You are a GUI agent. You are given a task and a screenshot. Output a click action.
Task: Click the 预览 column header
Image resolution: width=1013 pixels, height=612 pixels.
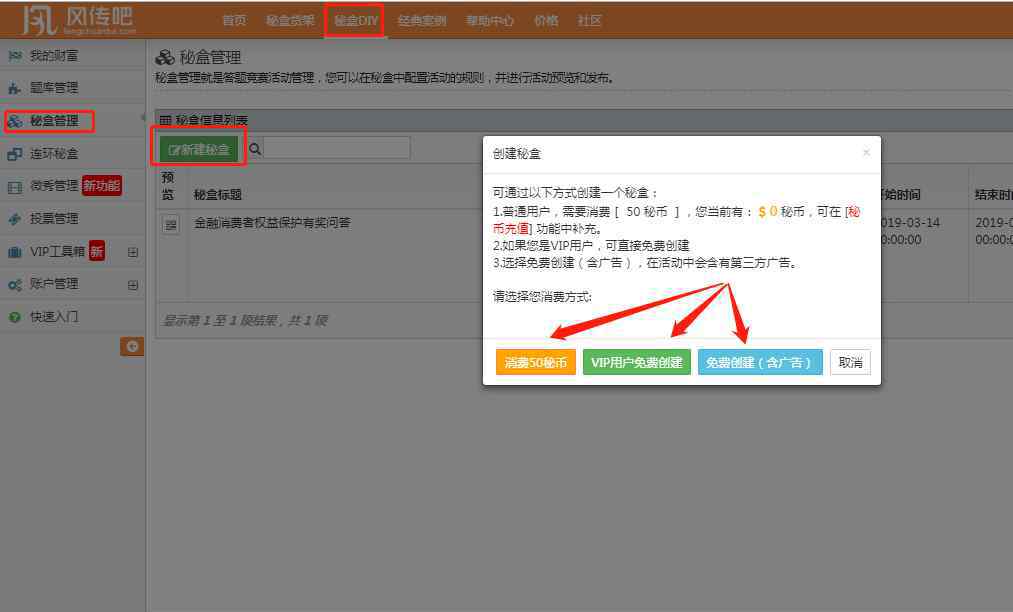pos(168,186)
